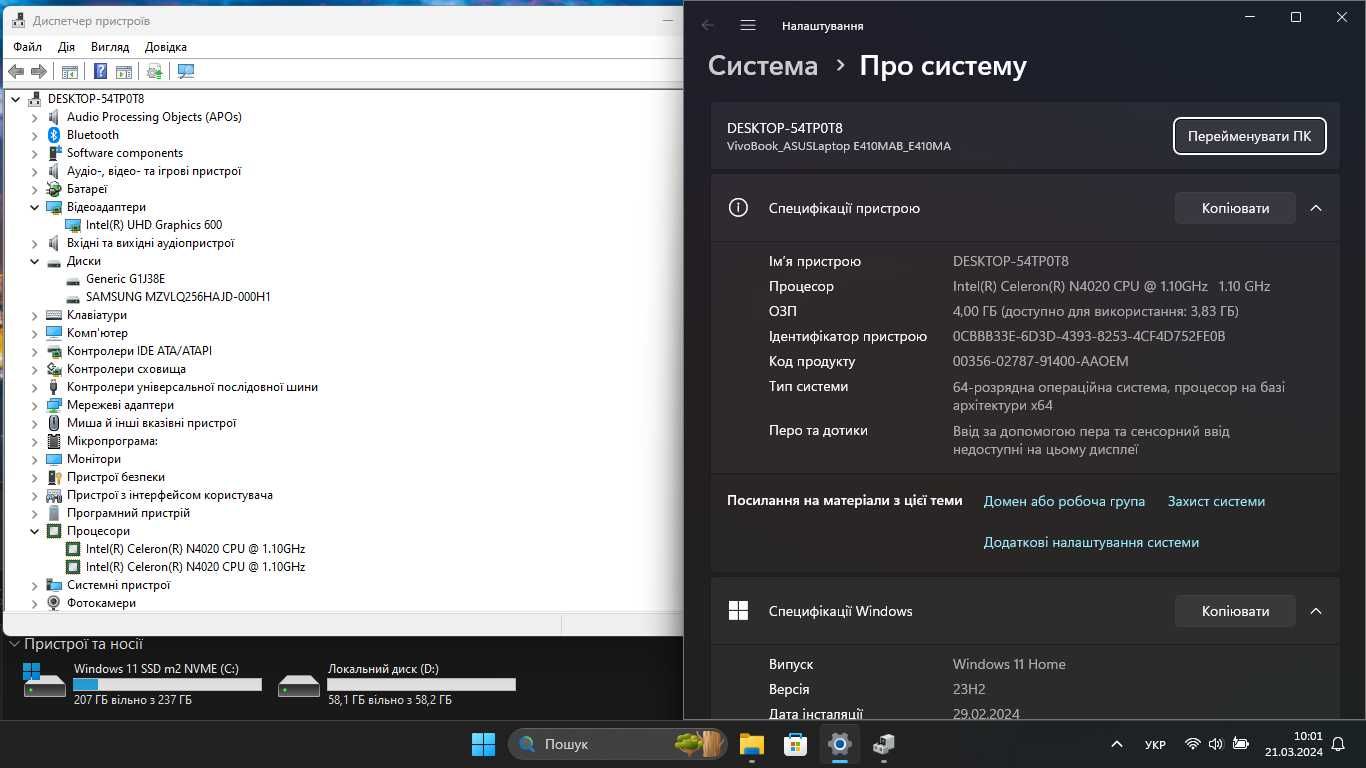Click the icon beside Пристрої безпеки
The height and width of the screenshot is (768, 1366).
[x=54, y=477]
